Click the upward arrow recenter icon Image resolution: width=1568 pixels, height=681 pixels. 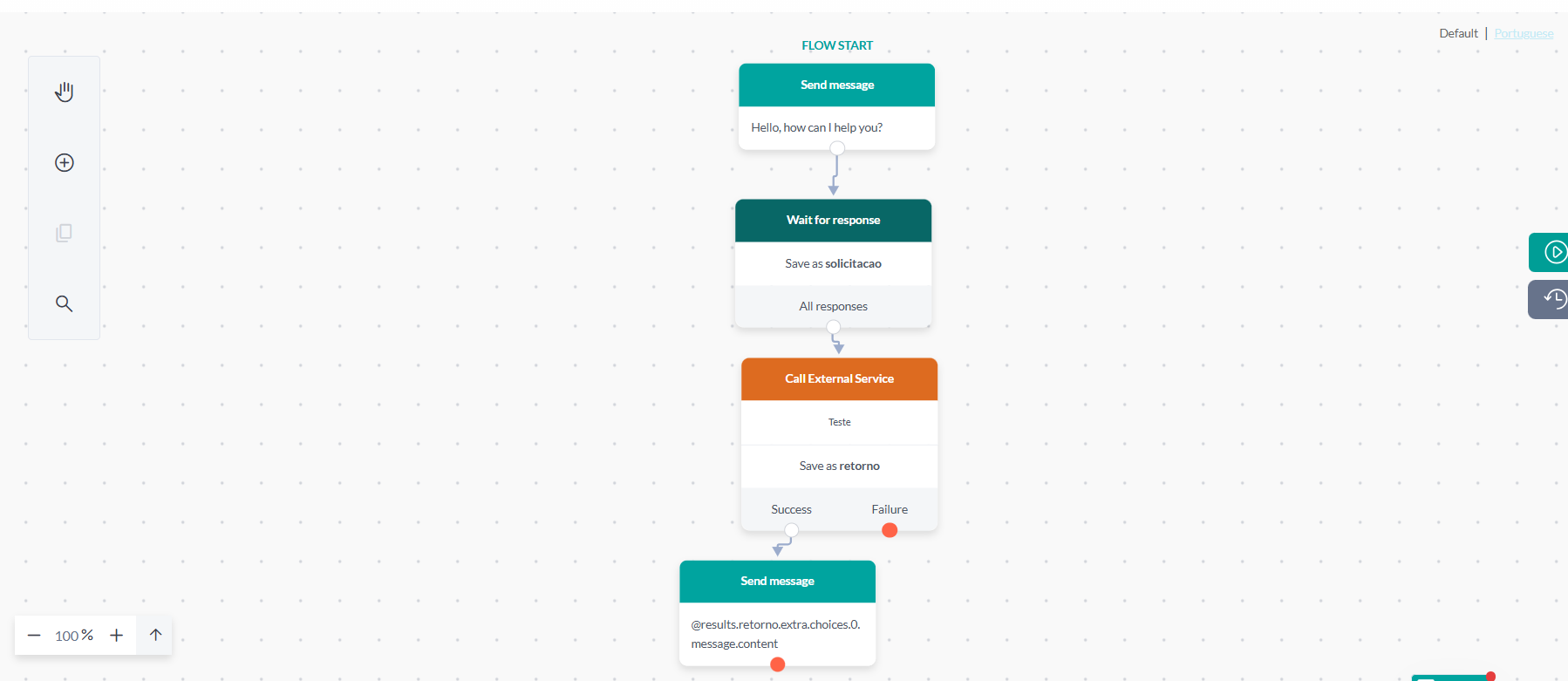pos(154,635)
